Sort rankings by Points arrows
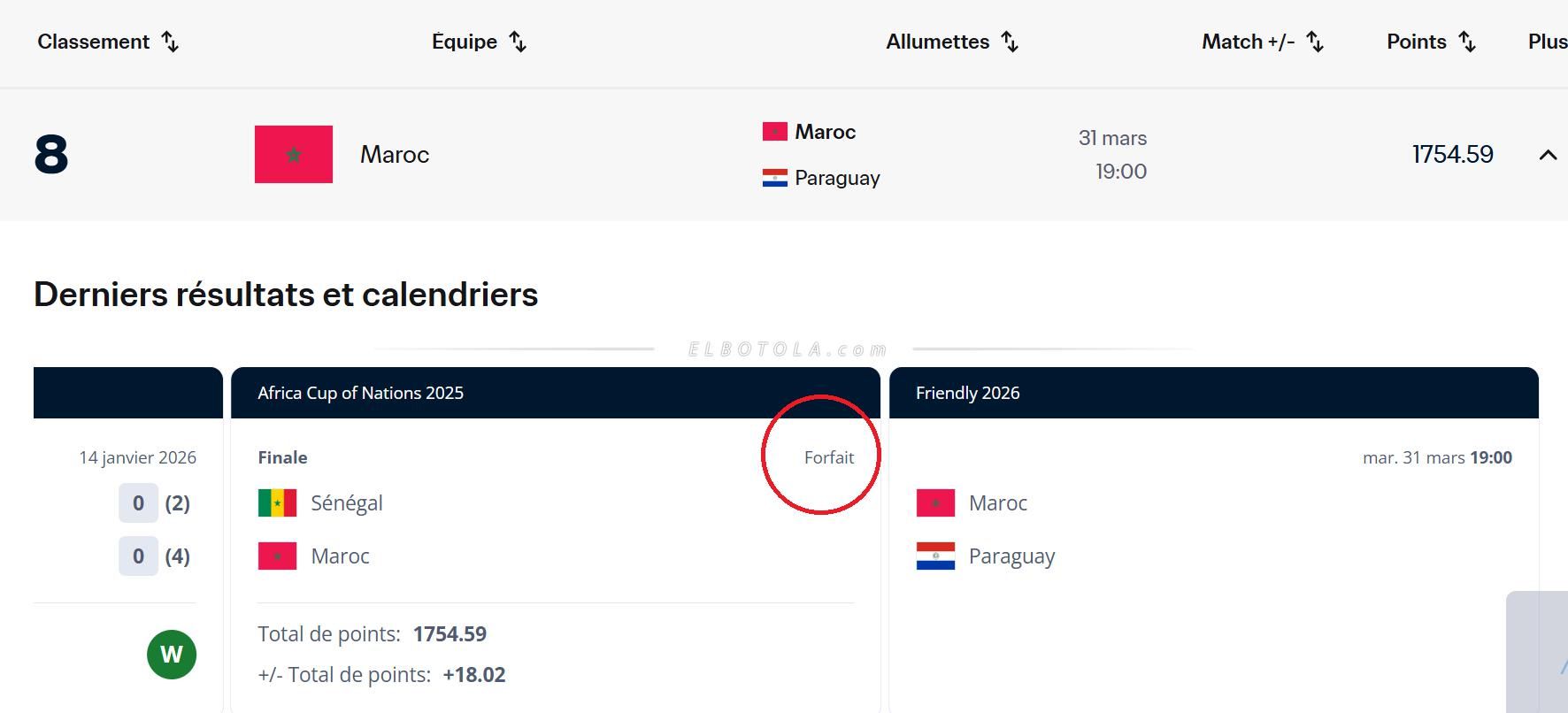This screenshot has width=1568, height=713. click(x=1467, y=42)
